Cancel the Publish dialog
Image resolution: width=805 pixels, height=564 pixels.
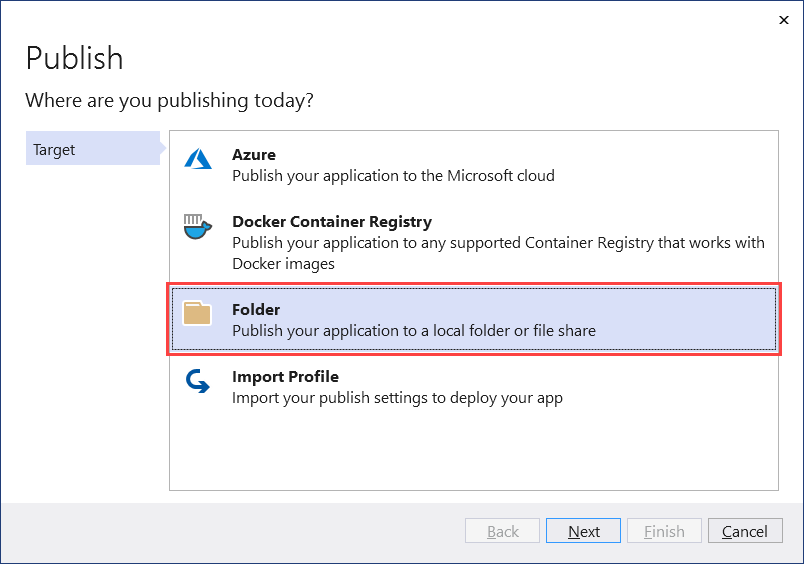click(745, 531)
